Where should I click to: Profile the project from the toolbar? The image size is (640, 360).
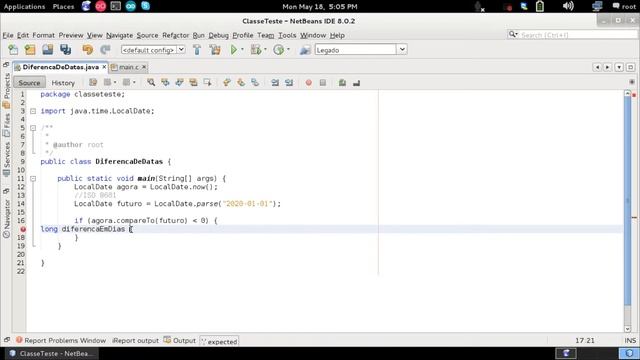tap(278, 50)
